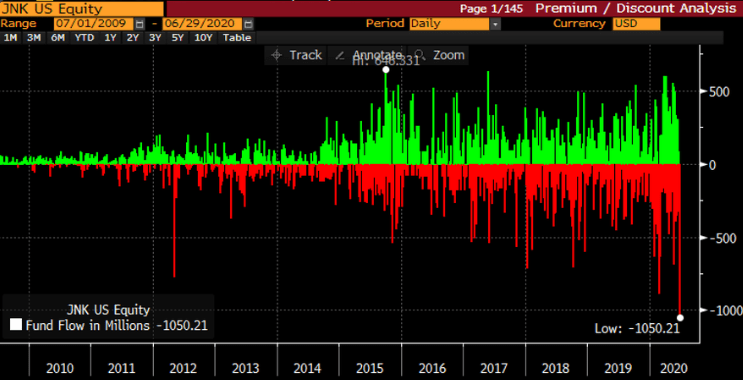Click the 2010 year axis label

60,368
